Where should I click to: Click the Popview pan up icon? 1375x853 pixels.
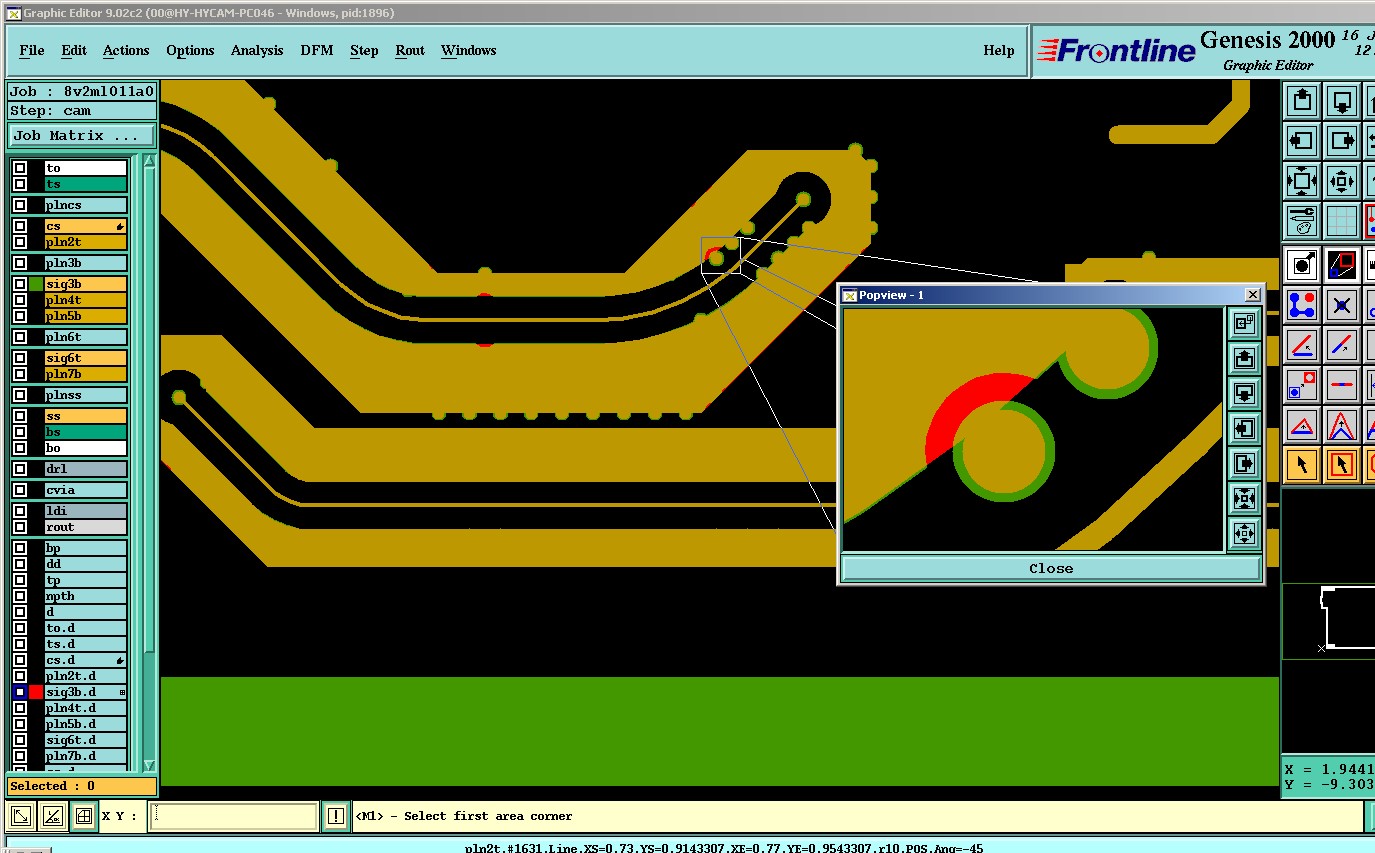[x=1244, y=358]
